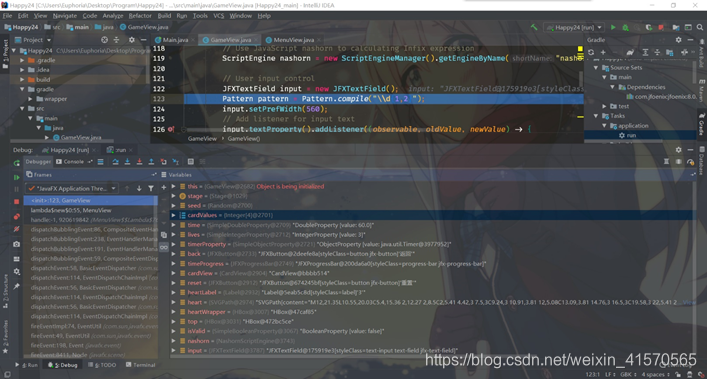Expand the build folder in Project tree

point(22,79)
